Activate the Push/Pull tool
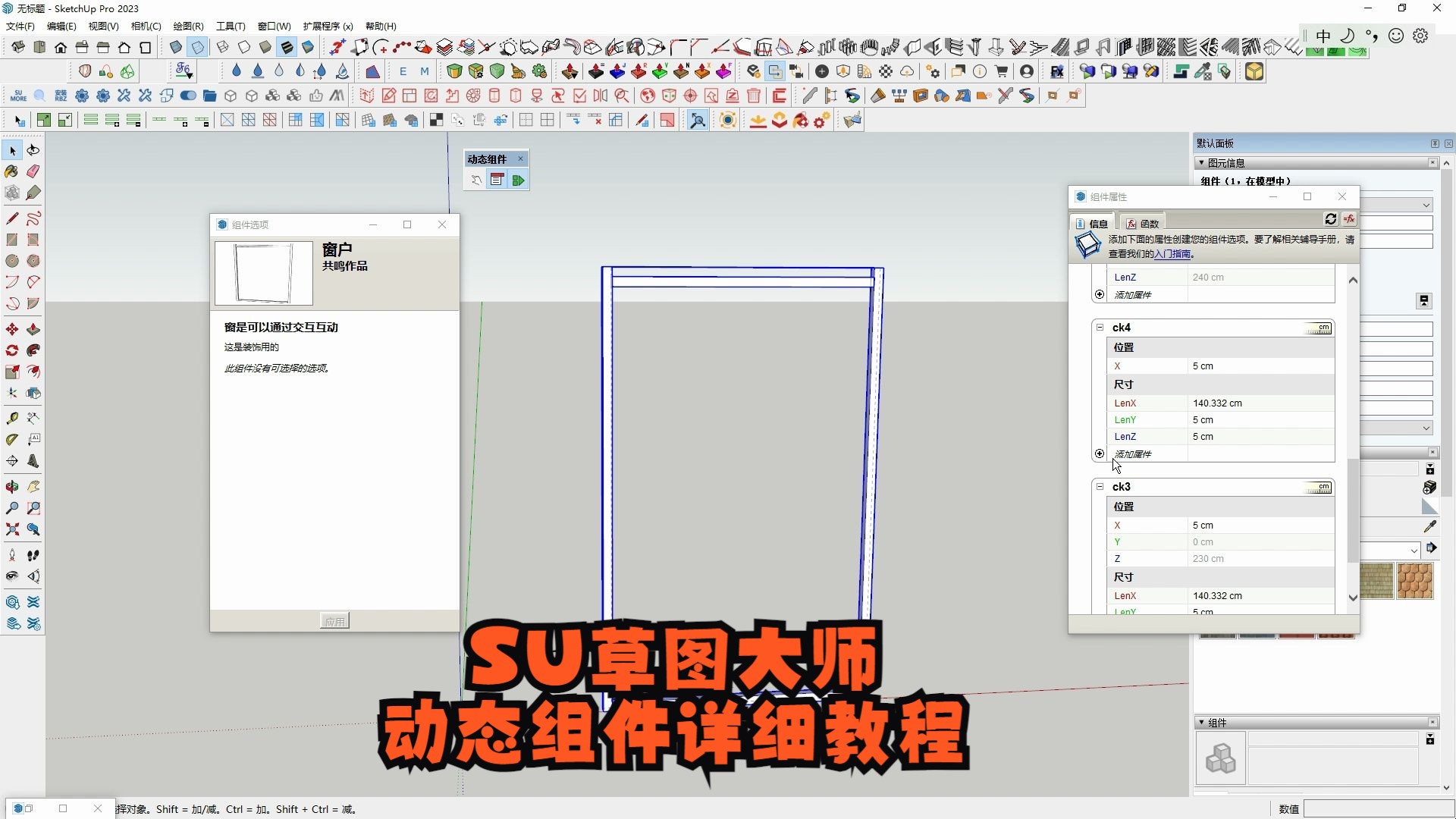 coord(33,329)
